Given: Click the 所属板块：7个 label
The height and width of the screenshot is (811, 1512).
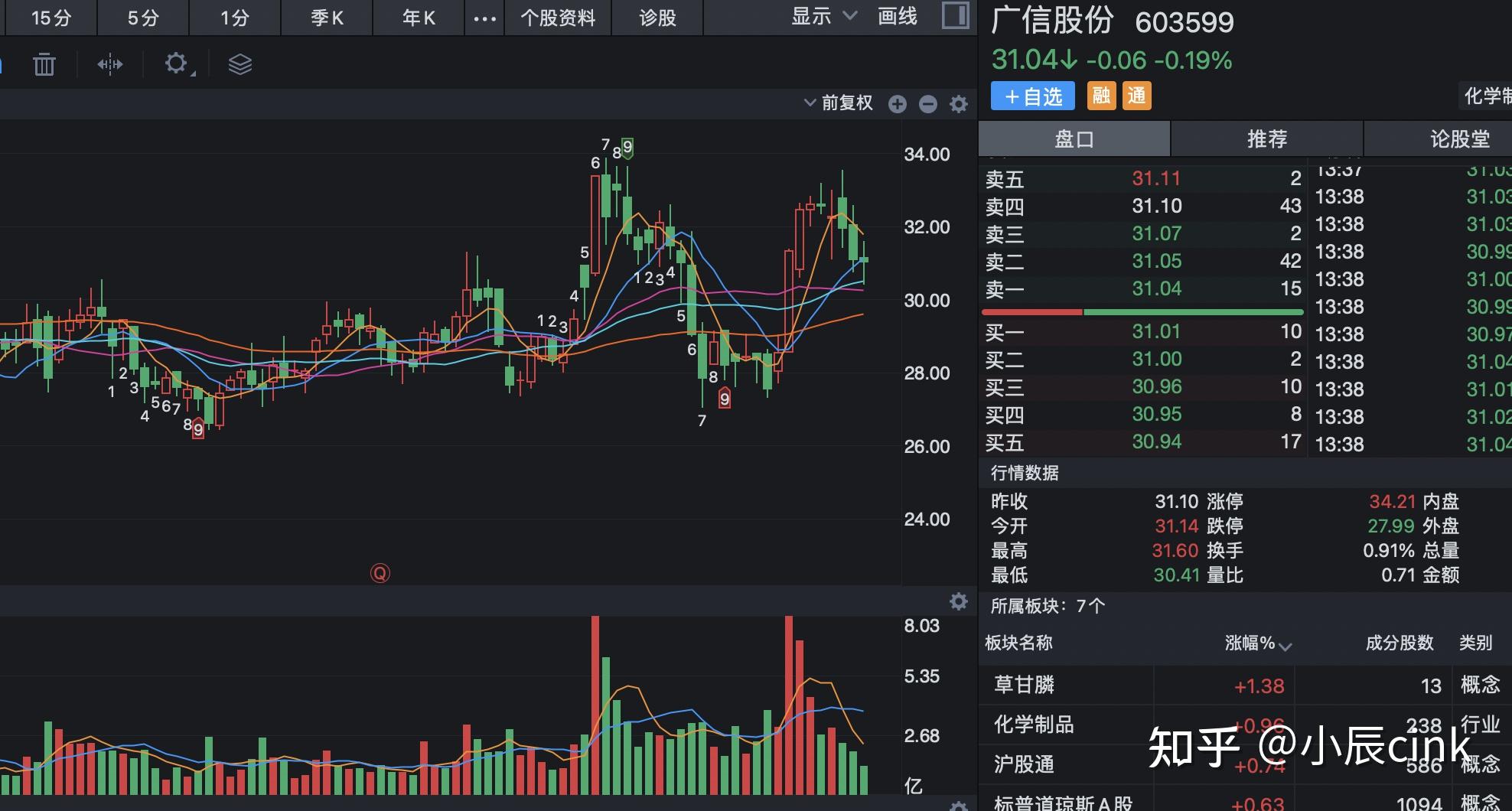Looking at the screenshot, I should 1048,606.
